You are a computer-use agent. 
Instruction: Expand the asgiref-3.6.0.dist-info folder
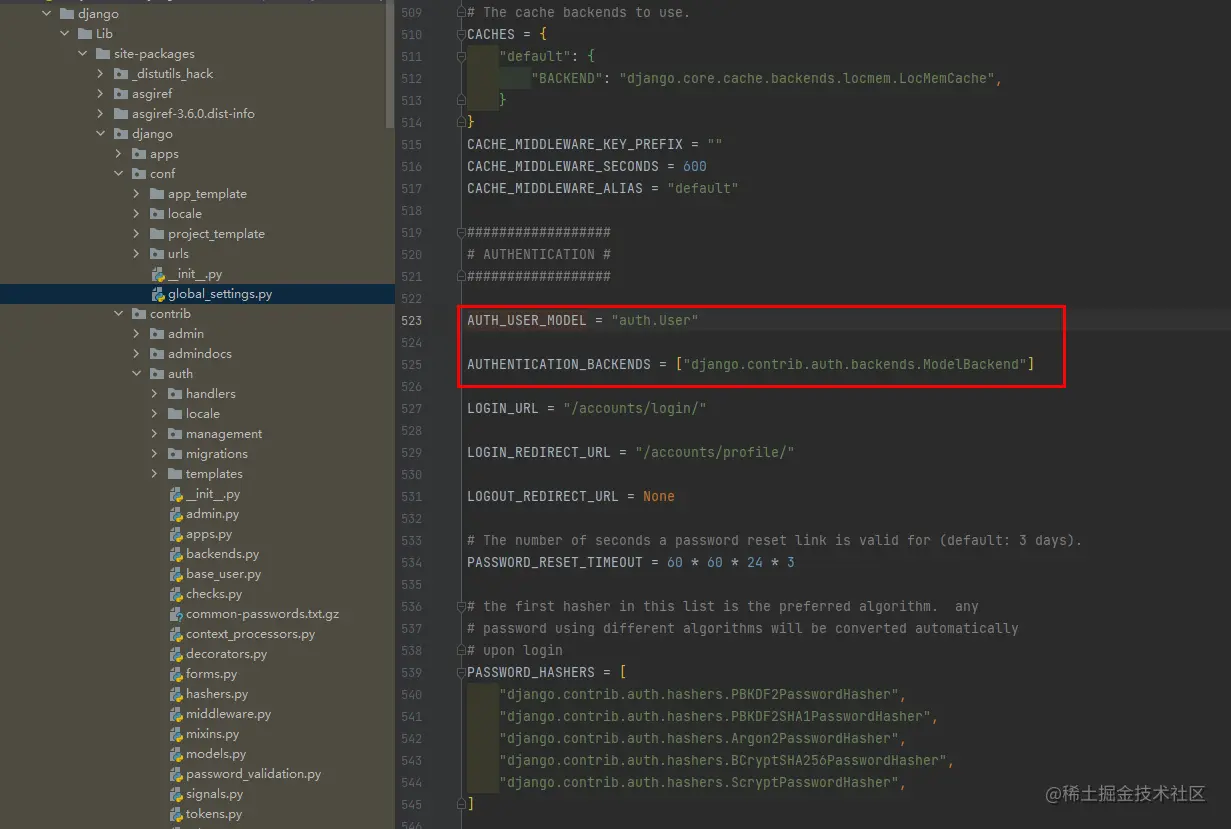point(101,114)
